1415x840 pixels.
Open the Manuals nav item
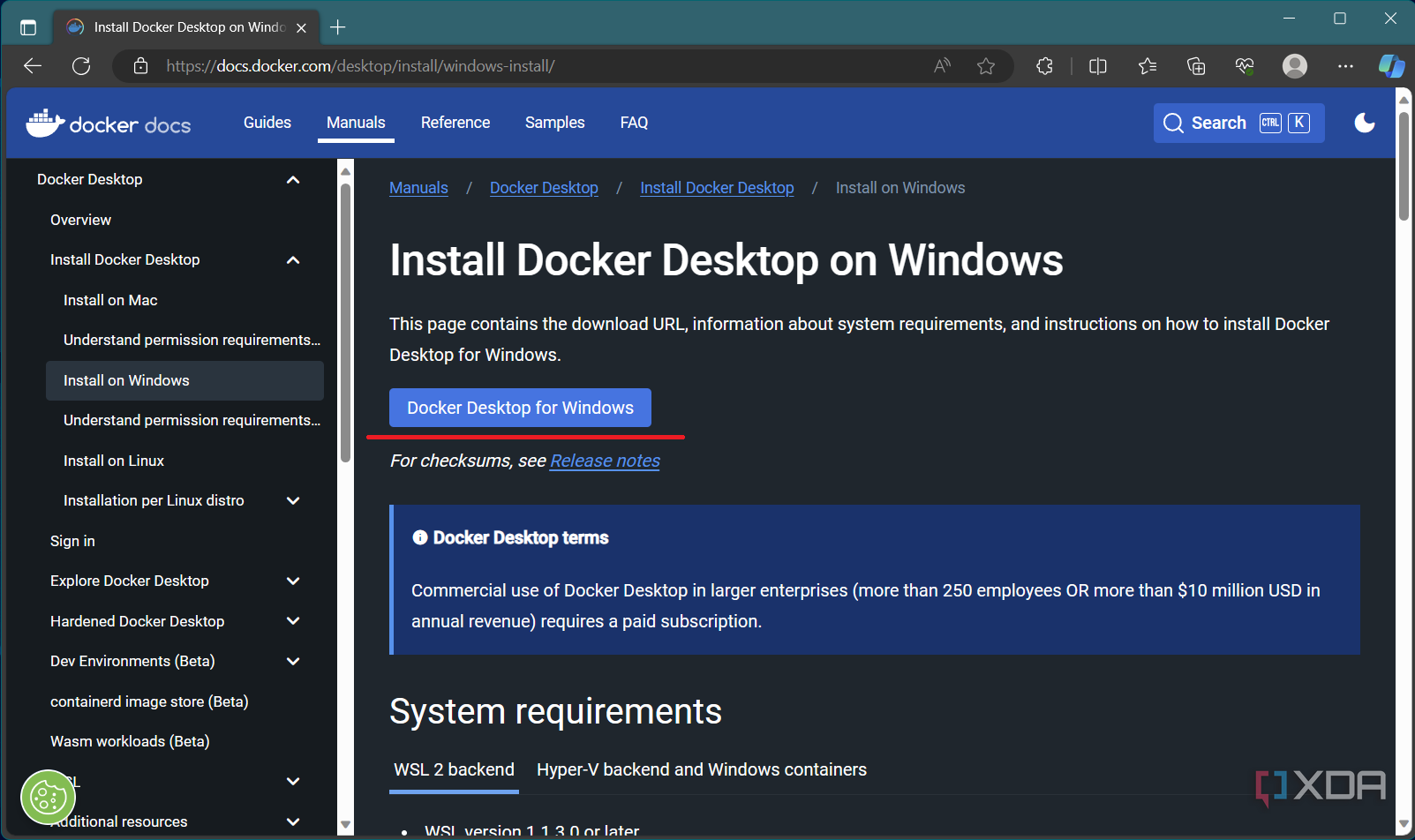point(356,123)
